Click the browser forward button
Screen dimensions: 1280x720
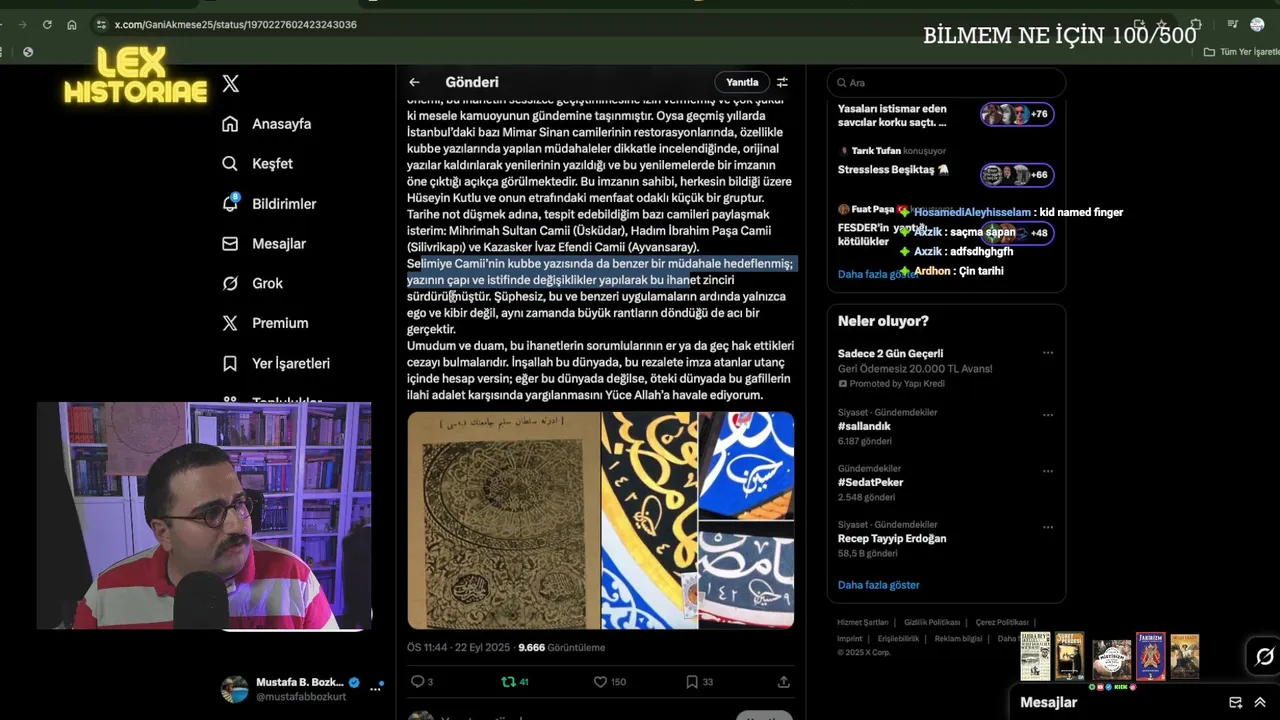[22, 24]
